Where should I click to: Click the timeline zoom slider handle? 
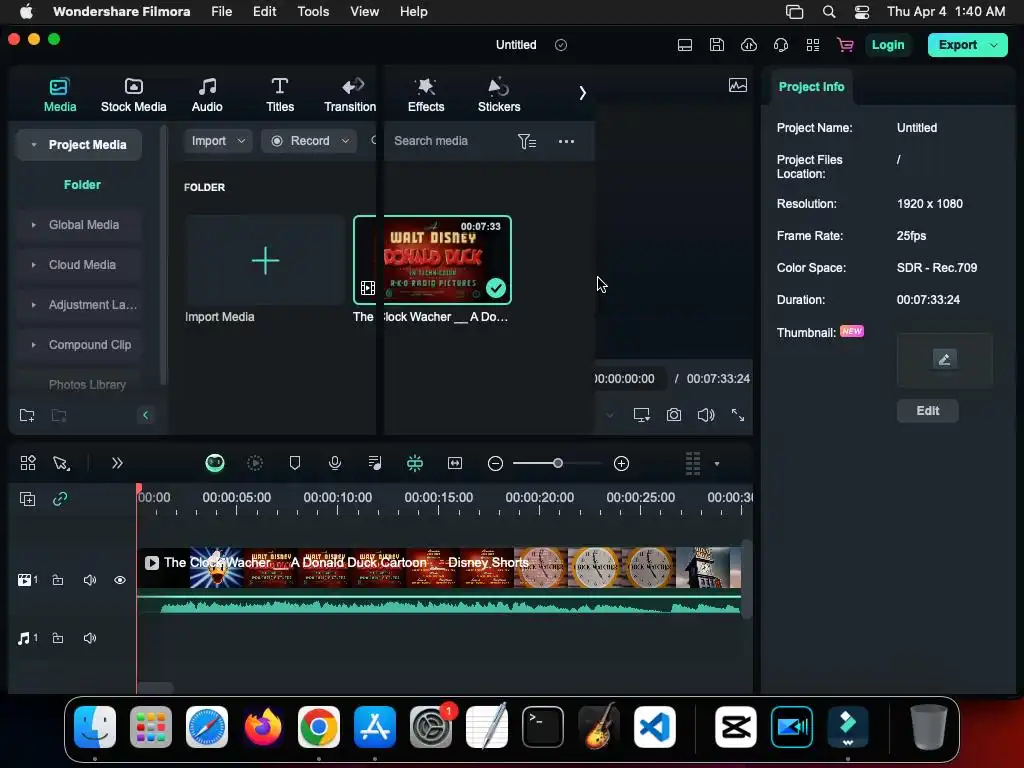tap(558, 463)
